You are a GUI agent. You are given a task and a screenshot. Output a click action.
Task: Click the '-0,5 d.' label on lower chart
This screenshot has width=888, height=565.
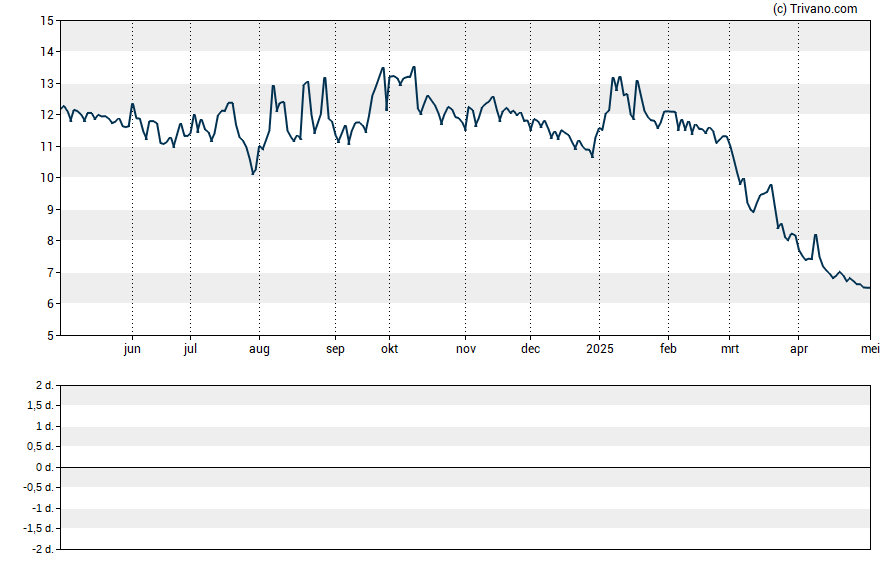pyautogui.click(x=39, y=488)
